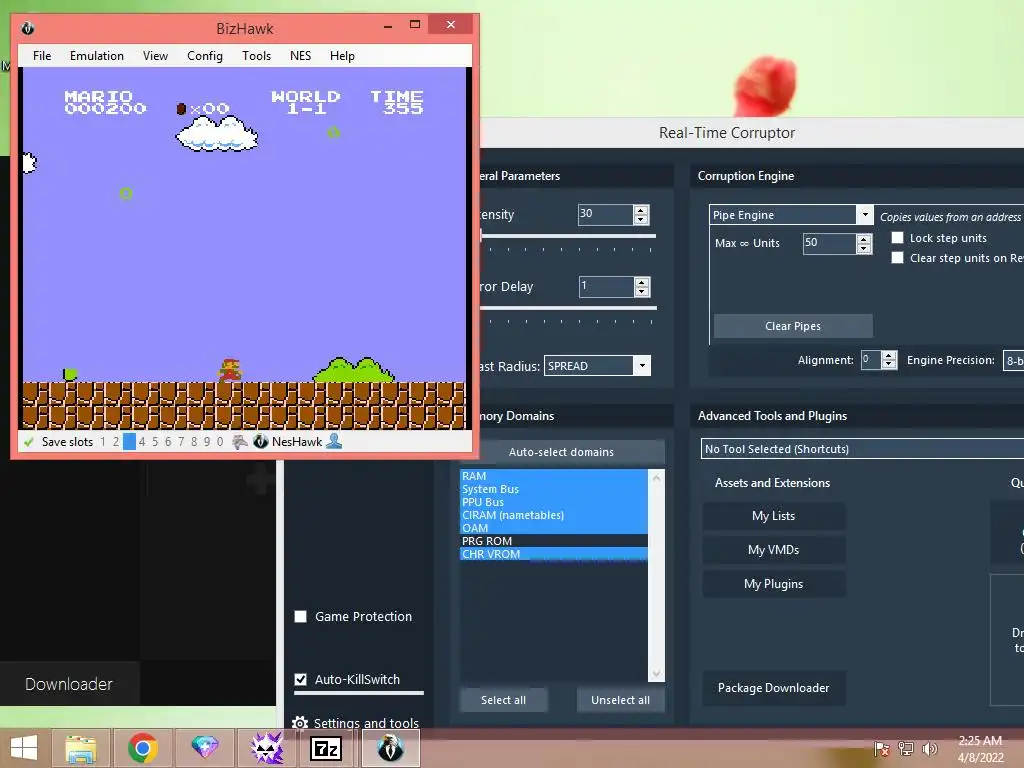Deselect CHR VROM in the memory domains list
This screenshot has width=1024, height=768.
point(554,554)
